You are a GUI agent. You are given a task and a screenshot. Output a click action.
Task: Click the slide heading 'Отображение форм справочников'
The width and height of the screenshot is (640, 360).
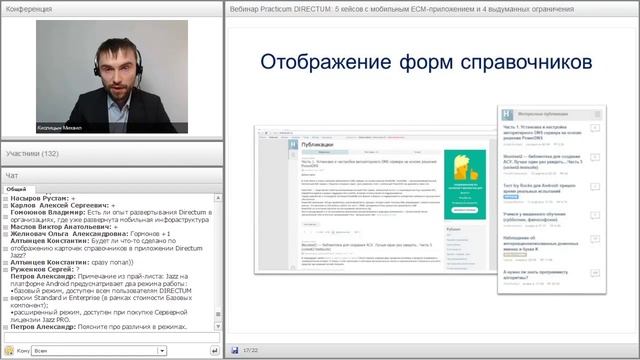click(x=426, y=62)
